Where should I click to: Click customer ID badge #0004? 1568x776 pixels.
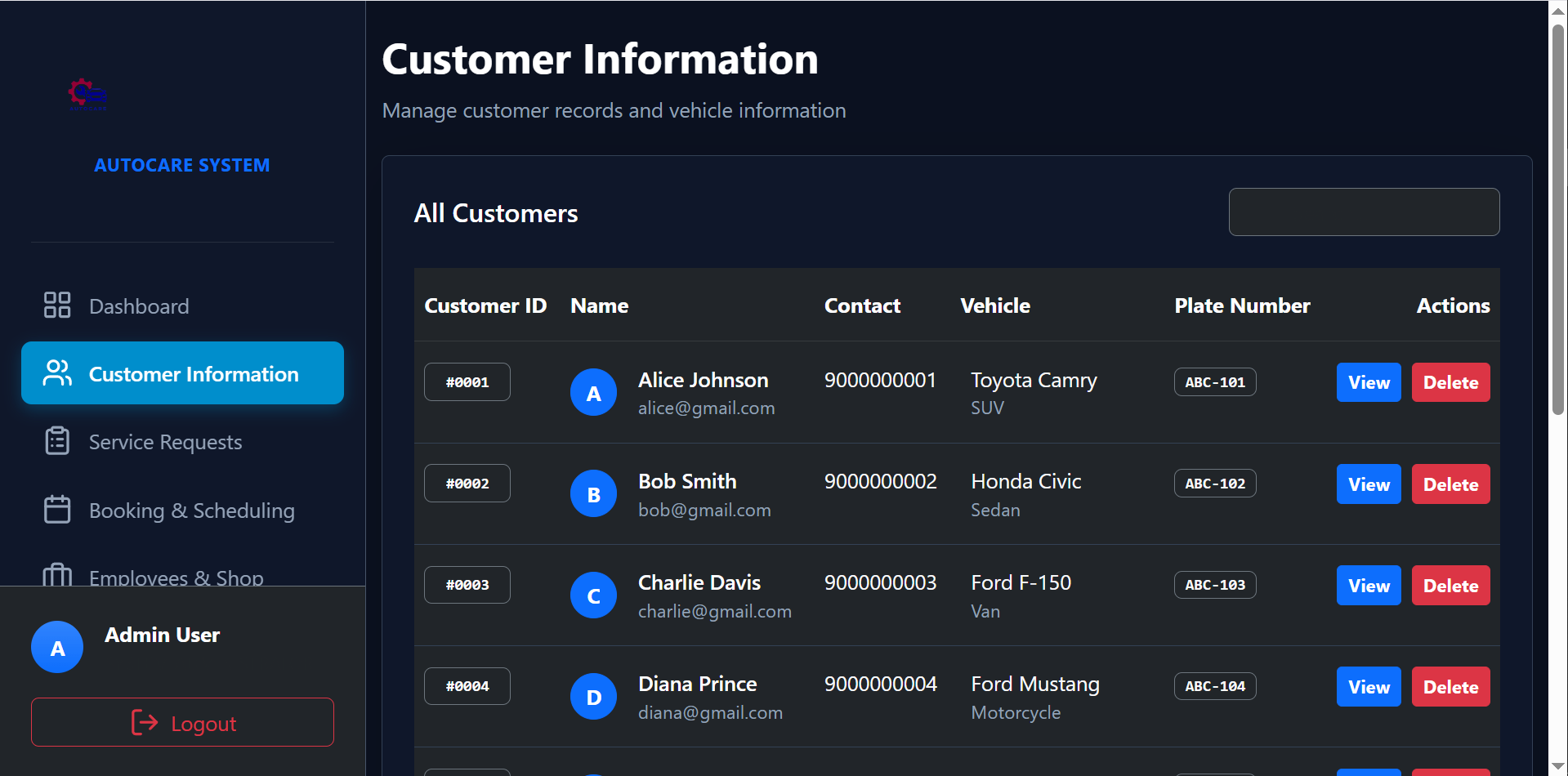(467, 686)
